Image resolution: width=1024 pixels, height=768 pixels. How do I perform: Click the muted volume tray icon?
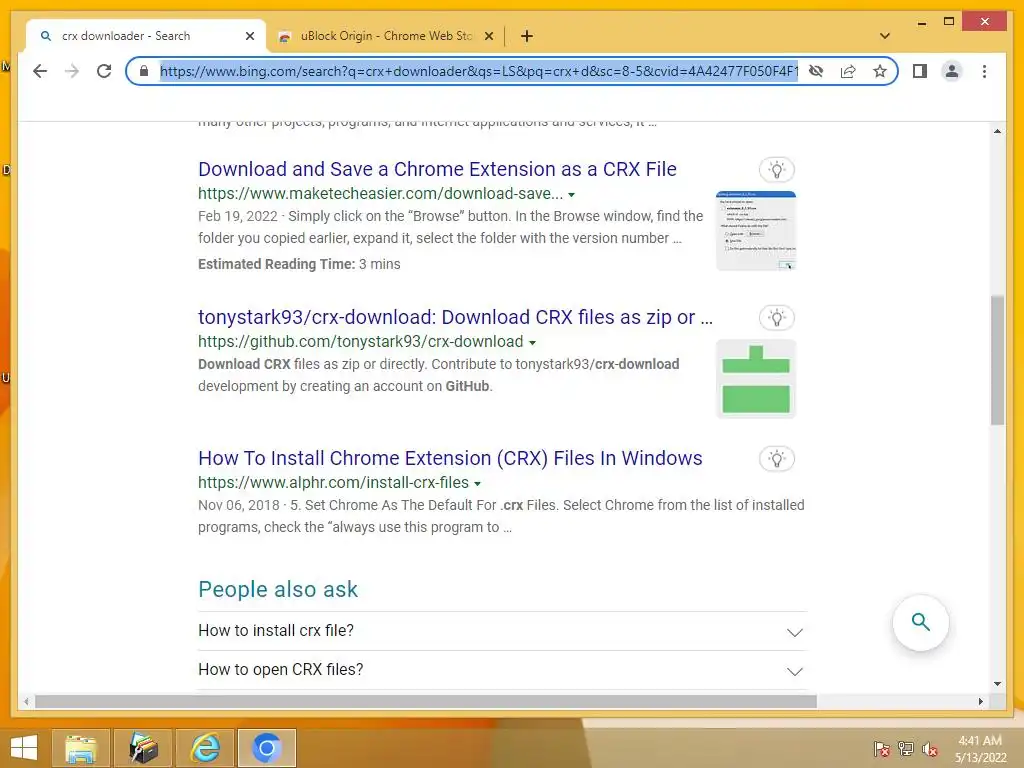[x=929, y=749]
